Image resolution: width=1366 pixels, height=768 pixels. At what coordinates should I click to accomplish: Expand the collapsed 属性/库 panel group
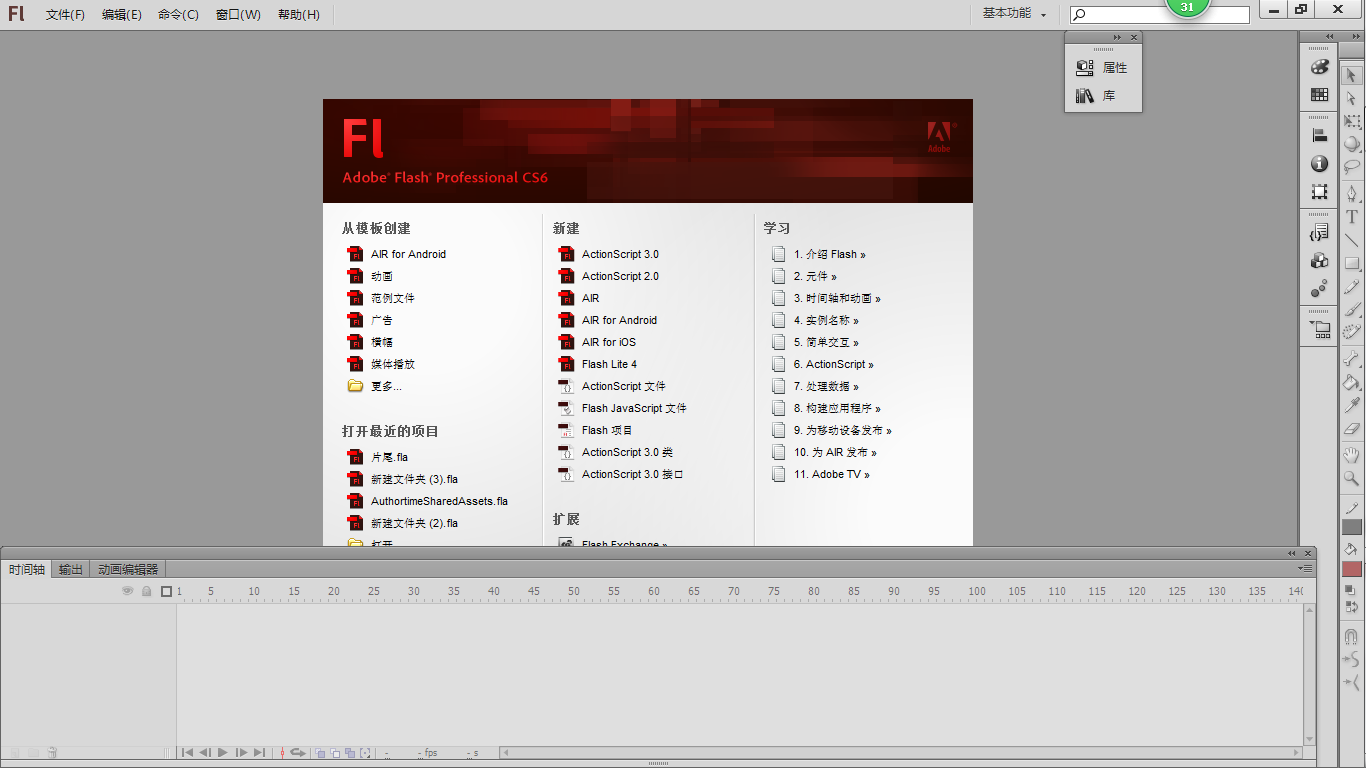point(1117,37)
